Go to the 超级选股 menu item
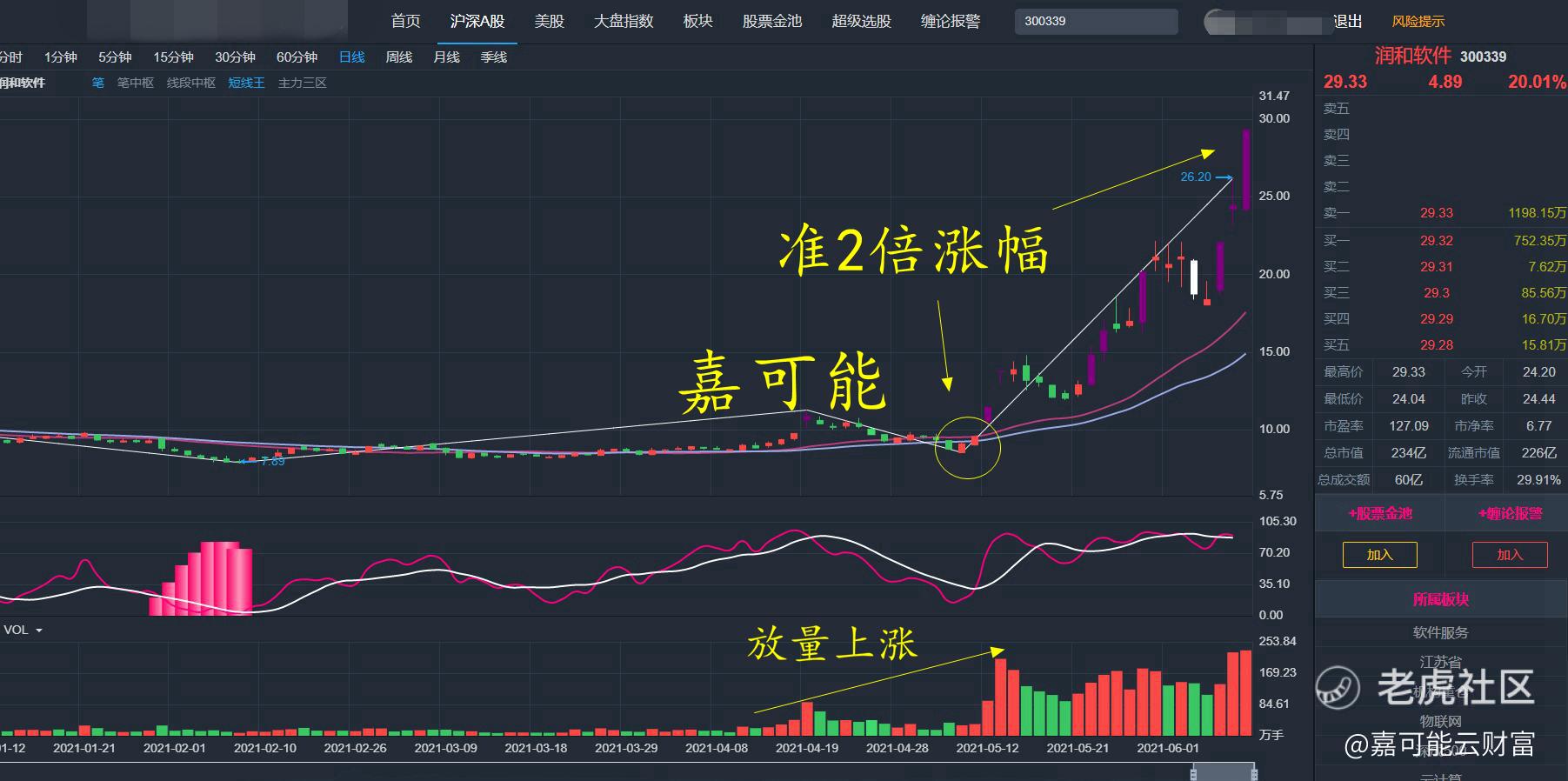This screenshot has height=781, width=1568. pyautogui.click(x=861, y=21)
